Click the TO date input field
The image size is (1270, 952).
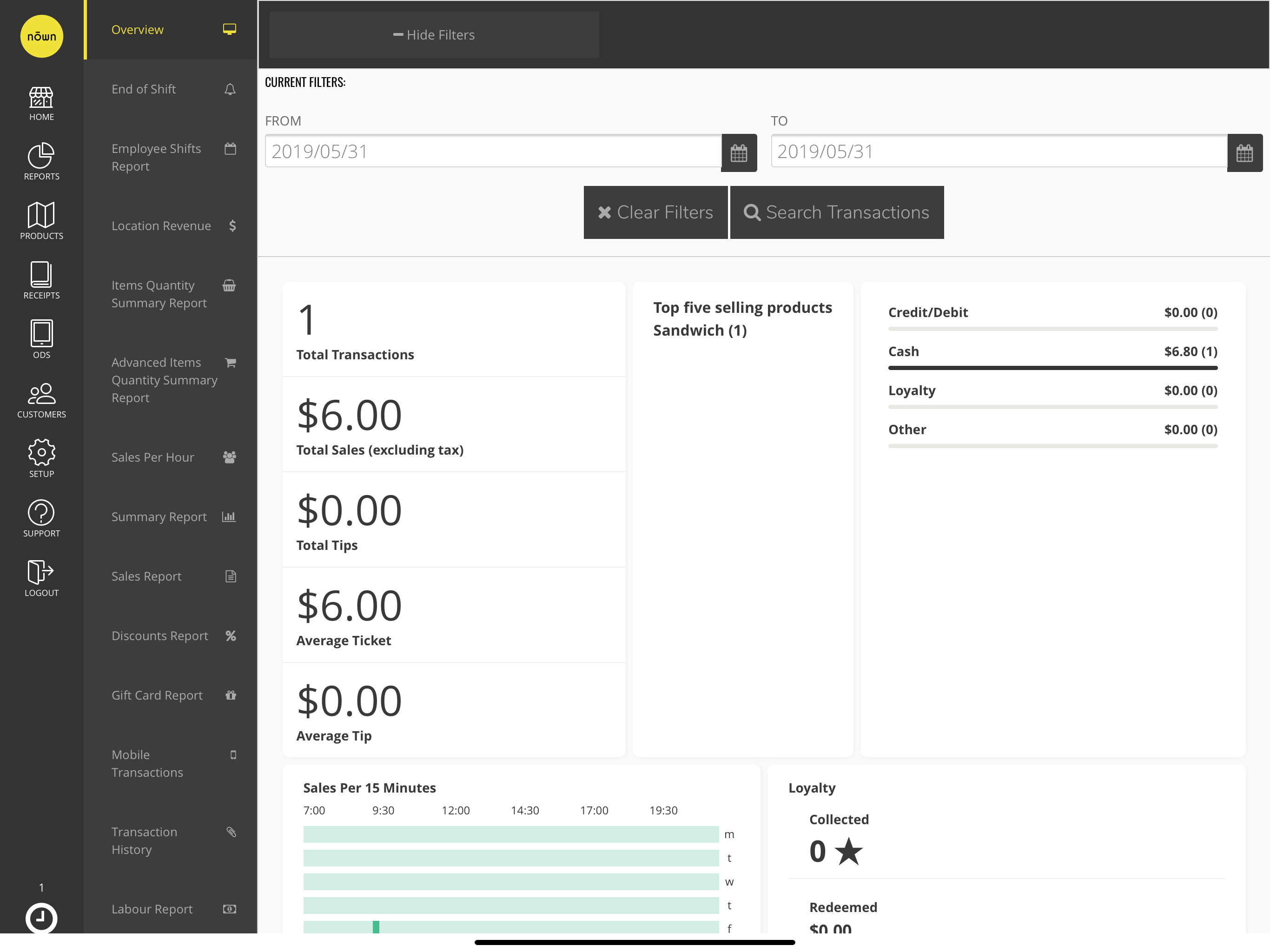(x=999, y=152)
